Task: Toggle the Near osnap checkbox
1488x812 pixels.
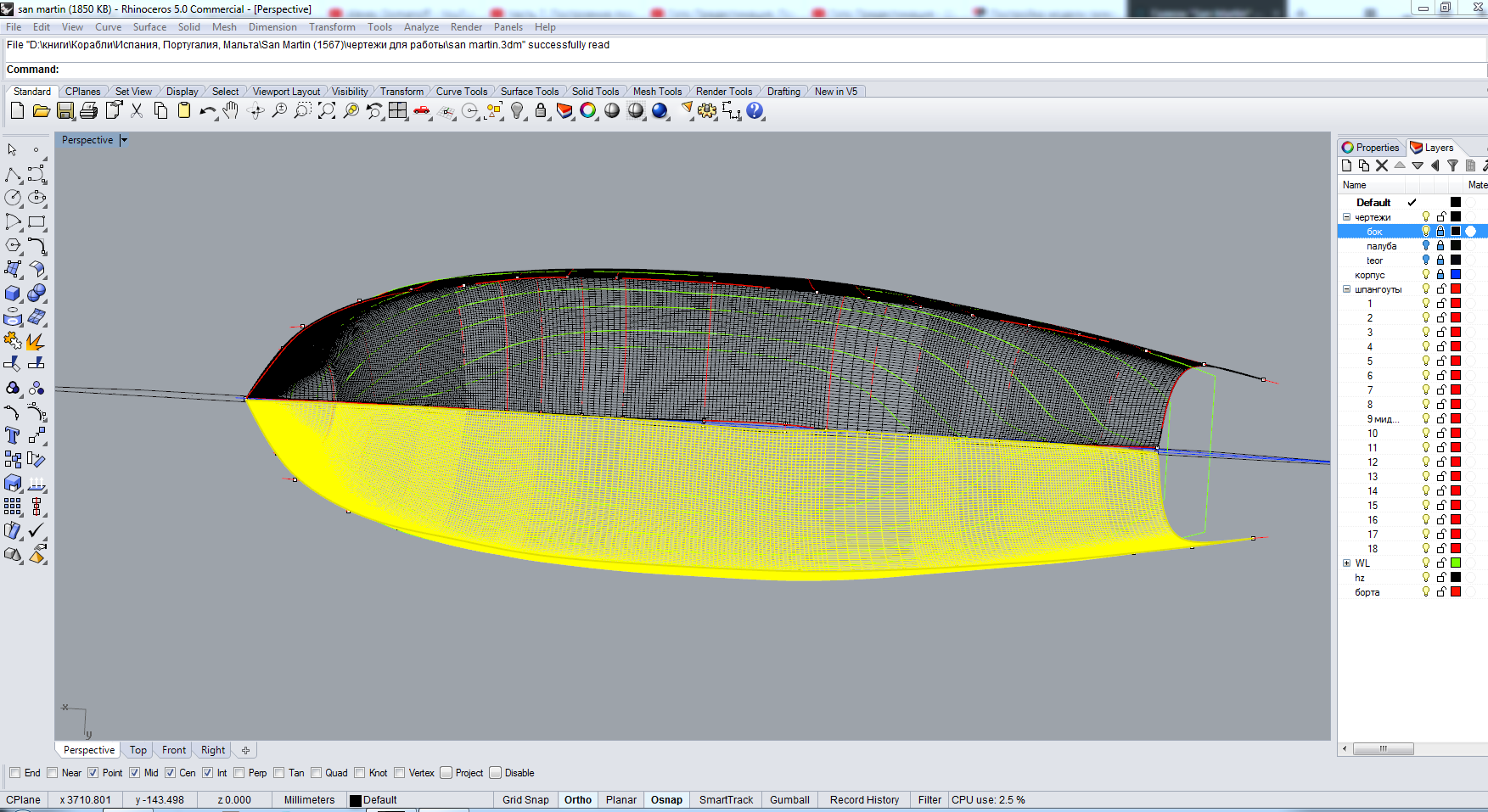Action: point(53,773)
